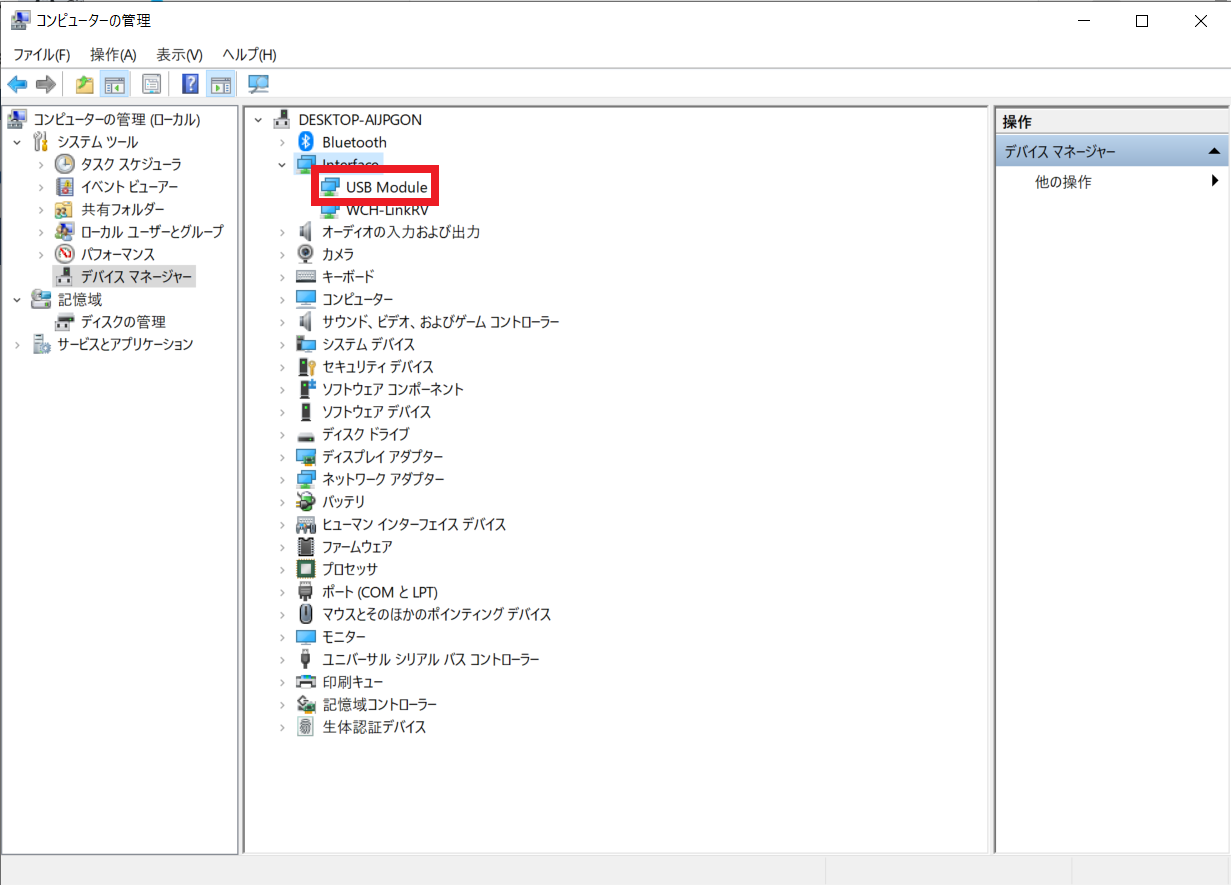Image resolution: width=1231 pixels, height=885 pixels.
Task: Click the Task Scheduler clock icon
Action: (65, 164)
